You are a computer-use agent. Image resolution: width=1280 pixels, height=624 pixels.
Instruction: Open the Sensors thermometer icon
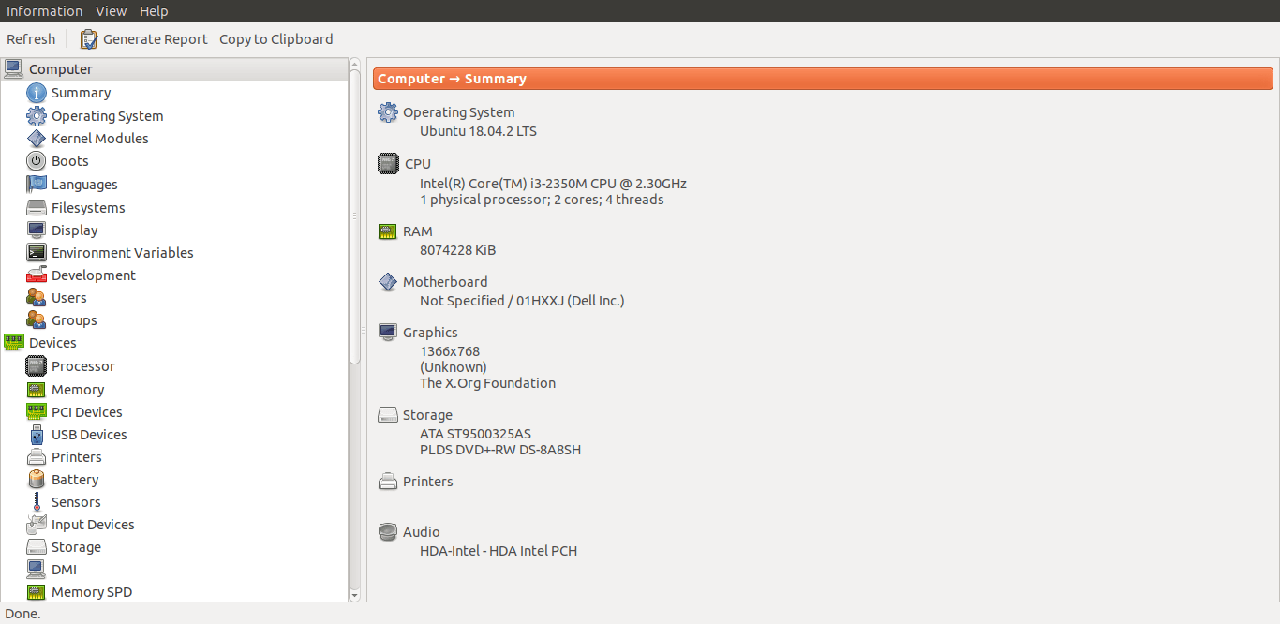coord(36,502)
